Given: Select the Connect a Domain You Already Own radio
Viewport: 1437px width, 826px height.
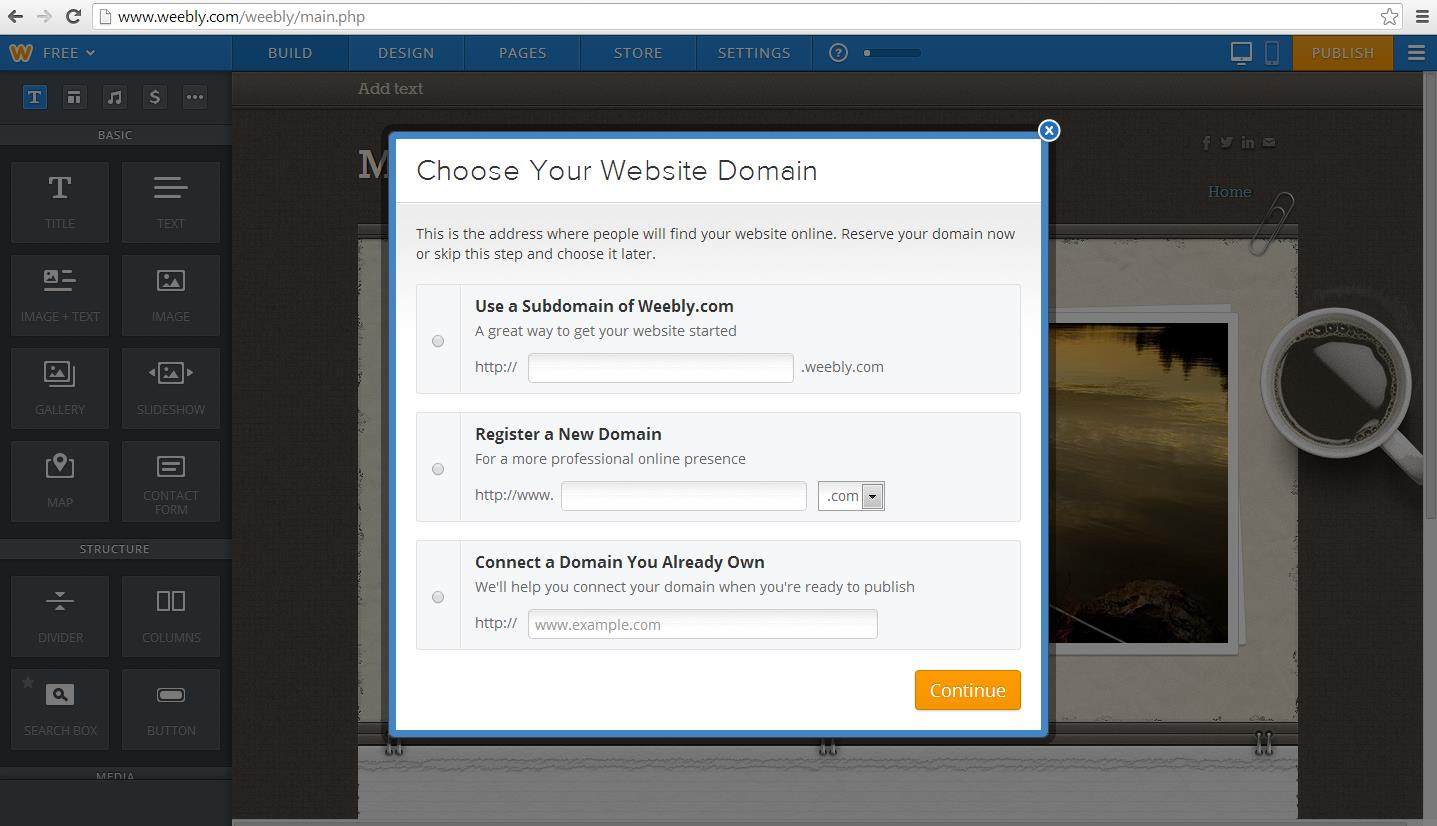Looking at the screenshot, I should tap(438, 597).
